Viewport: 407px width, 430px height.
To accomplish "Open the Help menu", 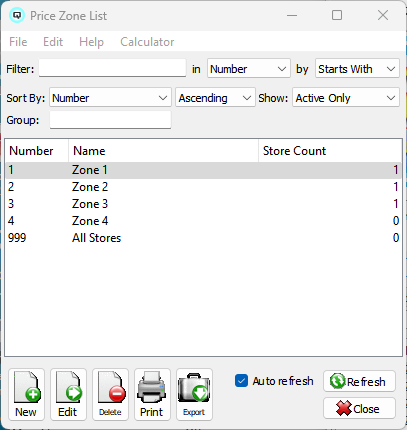I will tap(91, 42).
